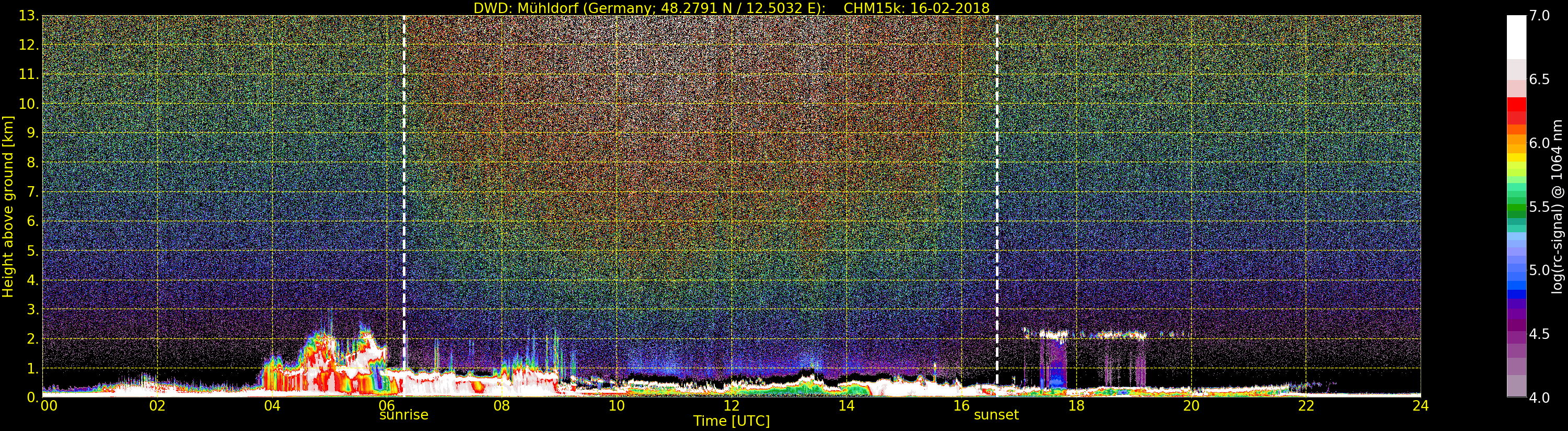The image size is (1568, 431).
Task: Click the "2." height axis tick label
Action: (x=33, y=338)
